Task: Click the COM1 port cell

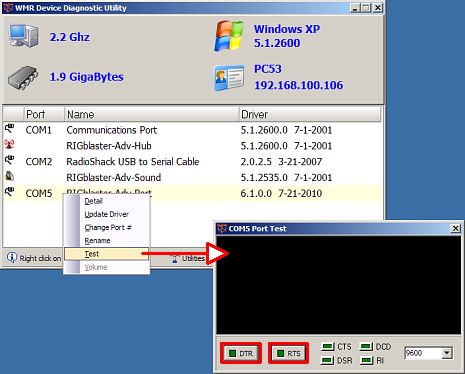Action: [x=39, y=130]
